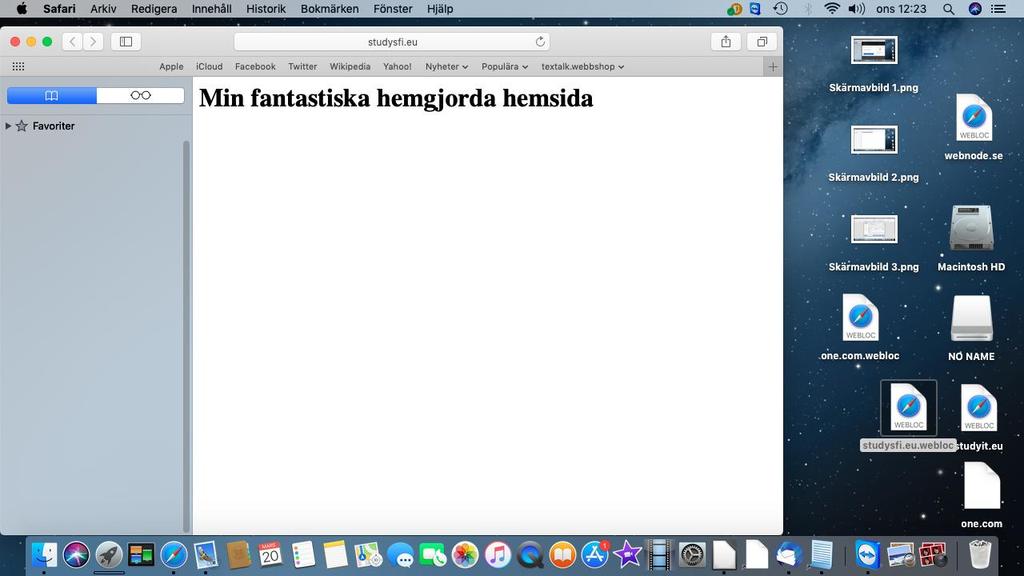This screenshot has height=576, width=1024.
Task: Hide the sidebar with the sidebar button
Action: pos(126,42)
